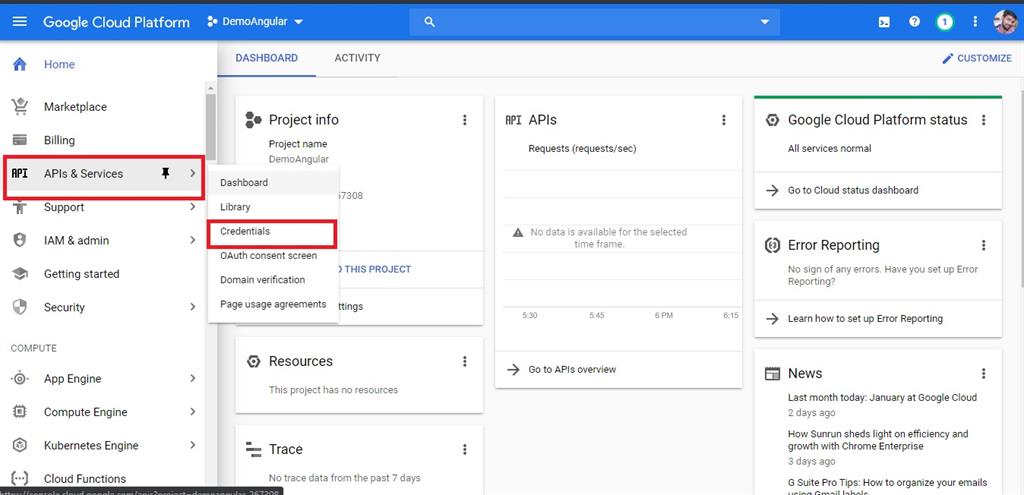This screenshot has width=1024, height=495.
Task: Click the CUSTOMIZE button
Action: [976, 58]
